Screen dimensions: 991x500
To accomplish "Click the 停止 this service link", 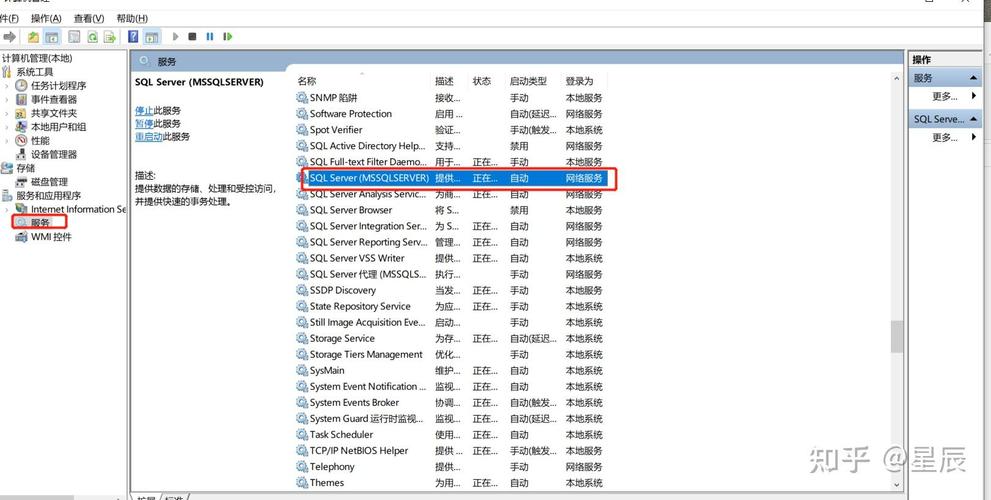I will pos(144,111).
